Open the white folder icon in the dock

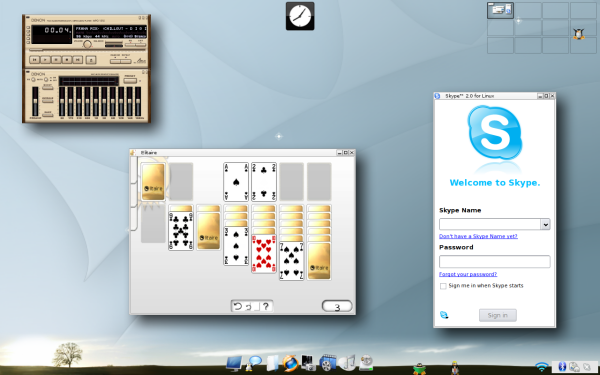(x=272, y=363)
